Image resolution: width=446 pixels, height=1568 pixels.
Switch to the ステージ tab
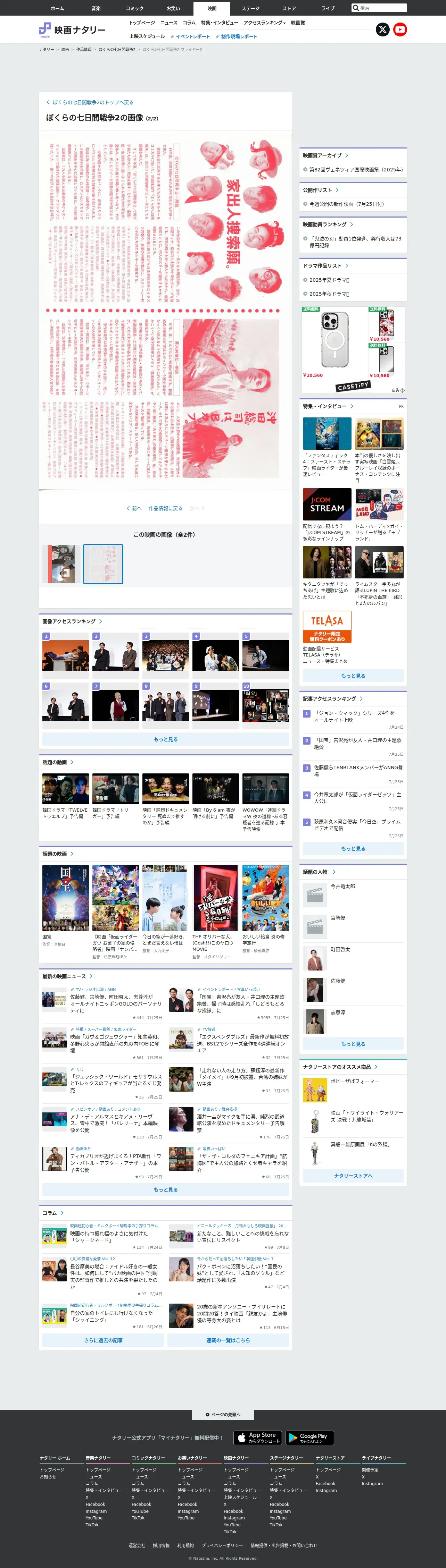(250, 8)
